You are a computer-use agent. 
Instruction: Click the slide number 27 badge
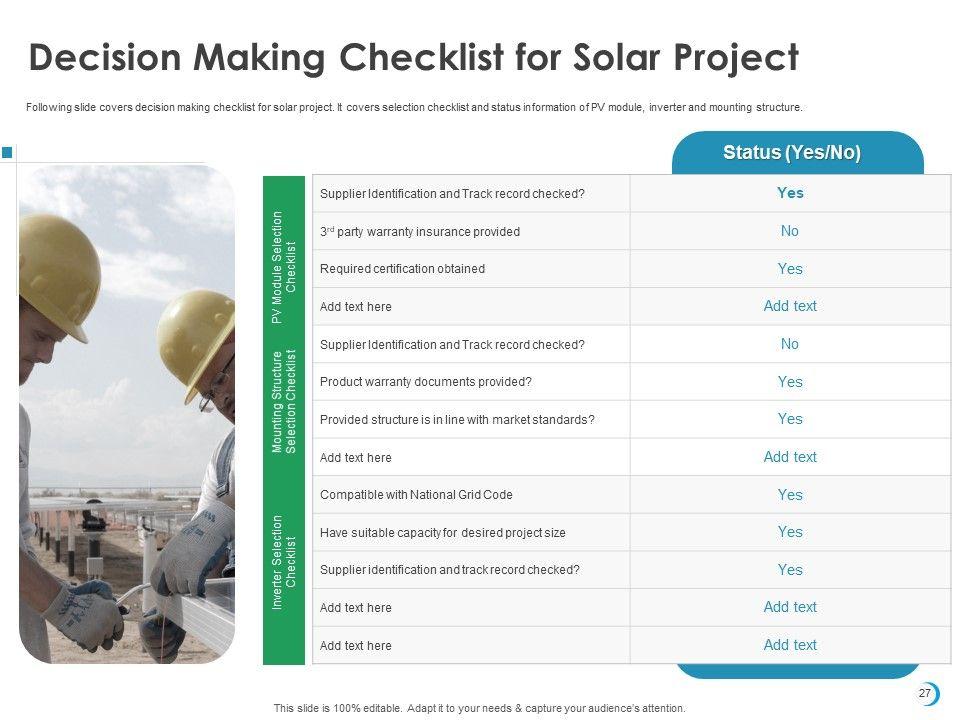click(x=925, y=694)
